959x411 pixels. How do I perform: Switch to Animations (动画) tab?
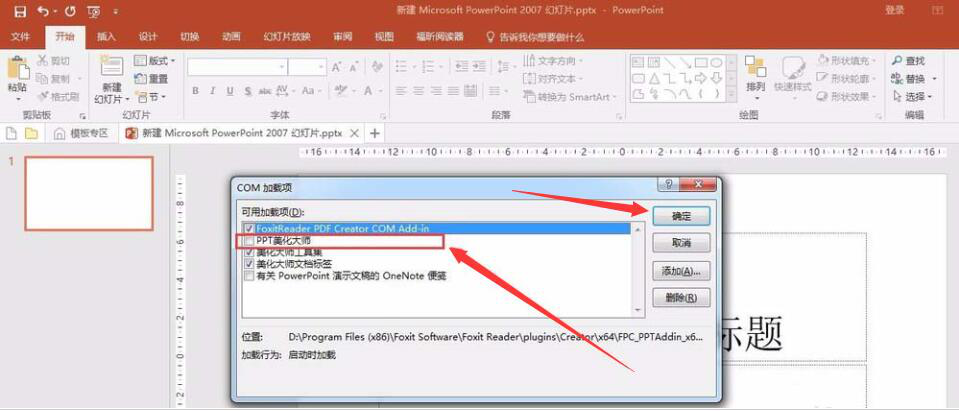click(x=231, y=37)
